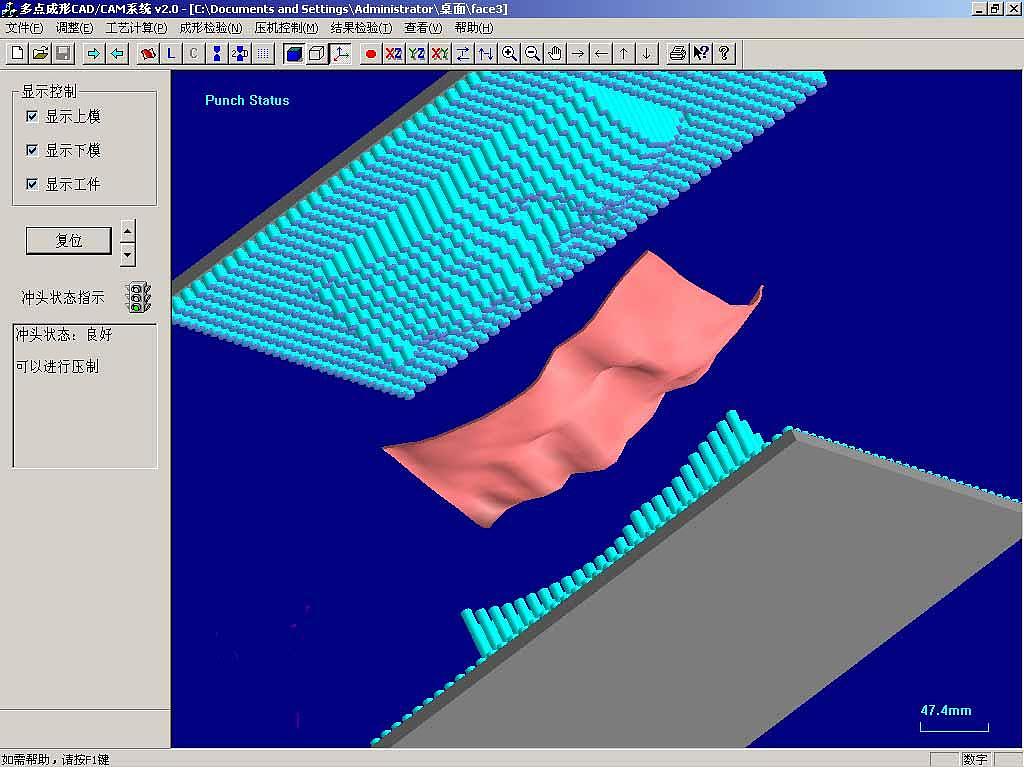Click the red record dot icon
Viewport: 1024px width, 768px height.
point(371,54)
